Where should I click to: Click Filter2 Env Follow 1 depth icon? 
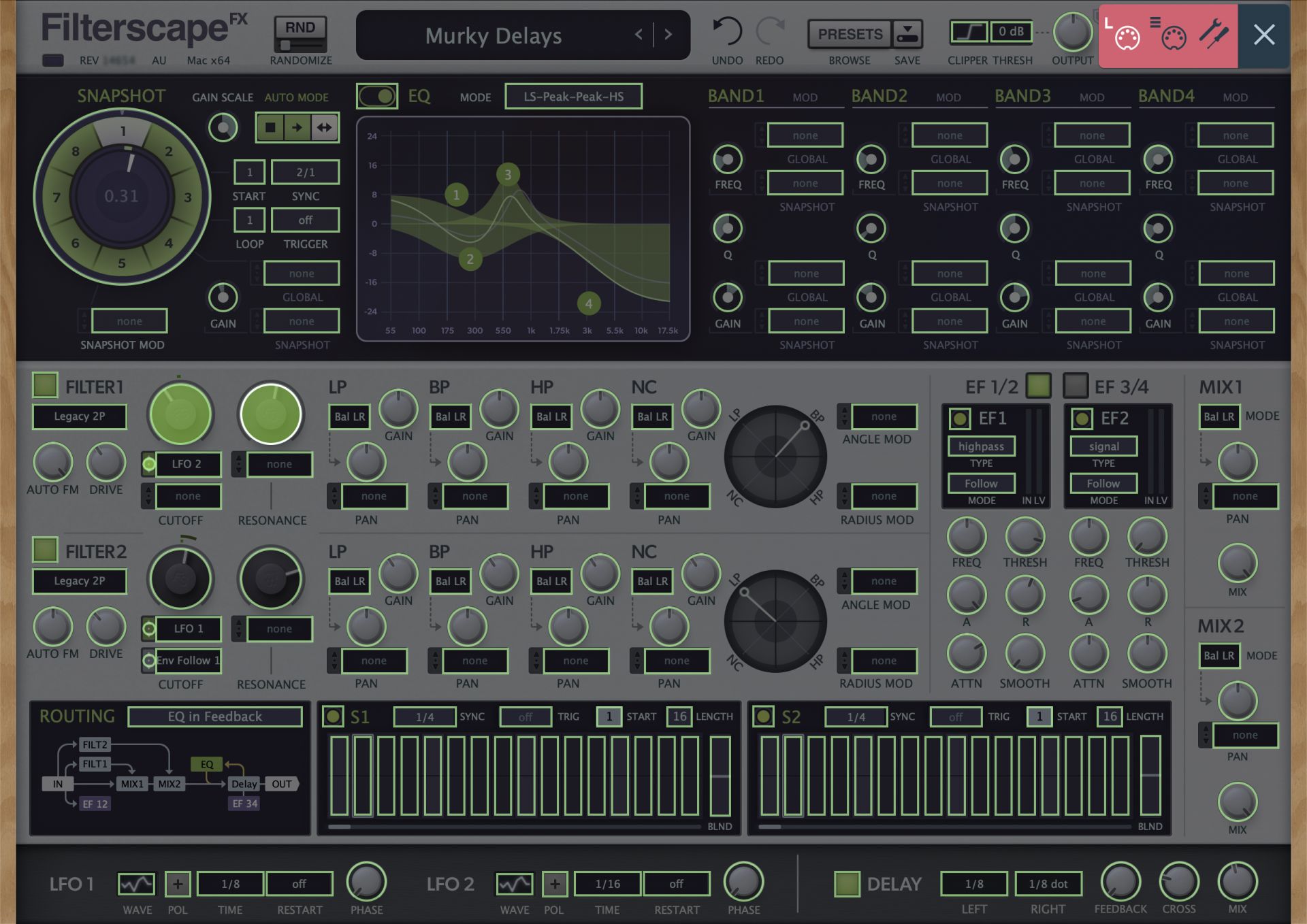pyautogui.click(x=148, y=660)
